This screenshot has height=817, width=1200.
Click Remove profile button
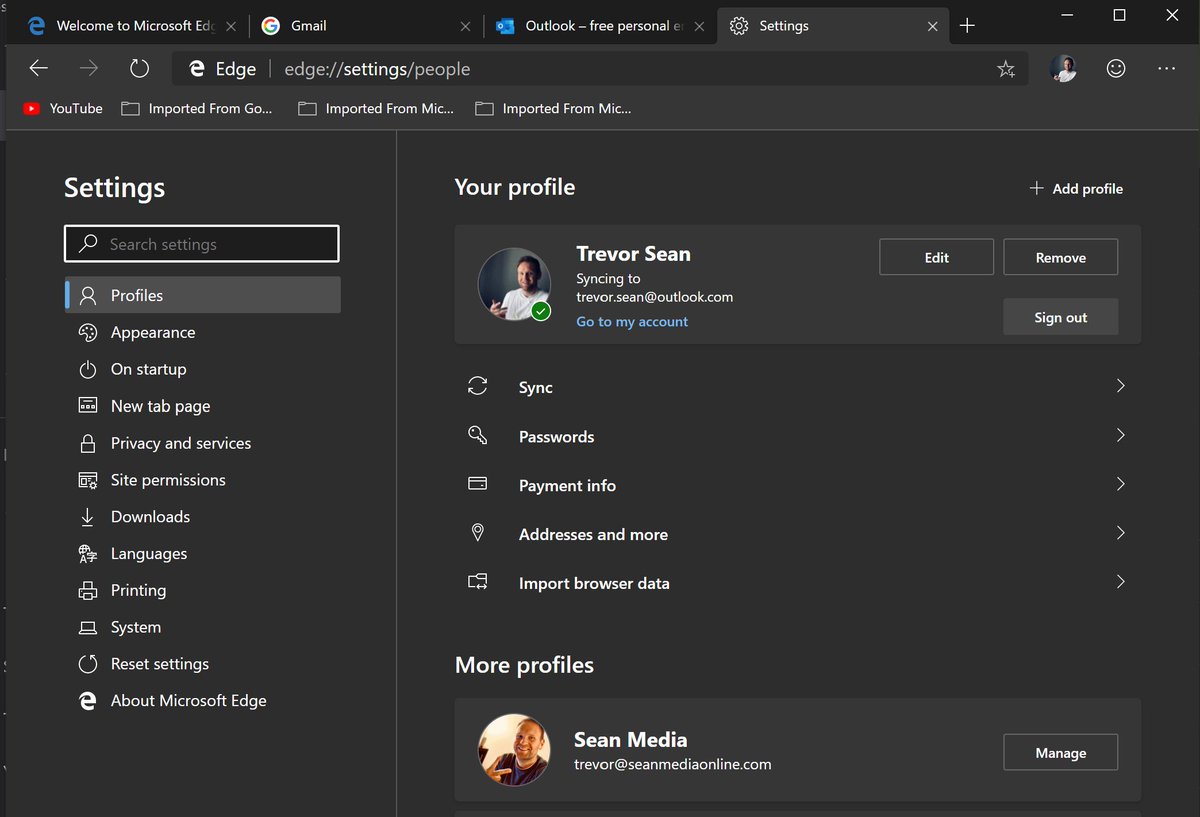pos(1061,257)
